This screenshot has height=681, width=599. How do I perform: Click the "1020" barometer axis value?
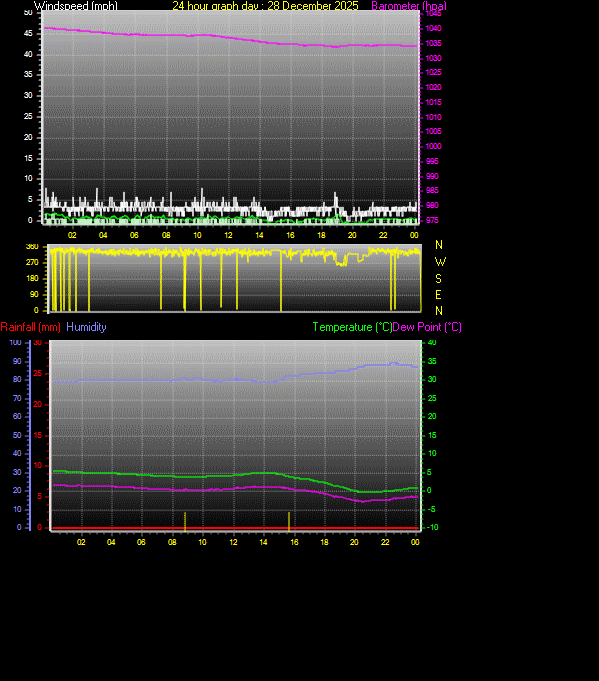click(433, 87)
